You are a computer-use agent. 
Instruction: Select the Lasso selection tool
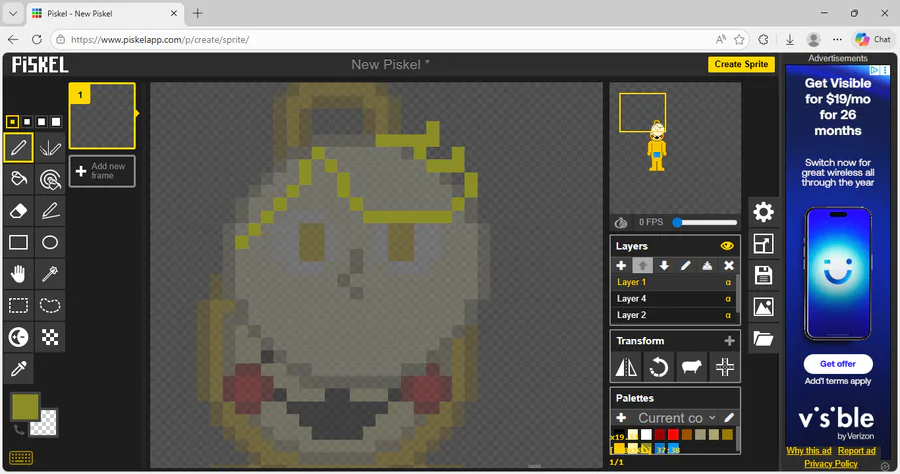(50, 305)
